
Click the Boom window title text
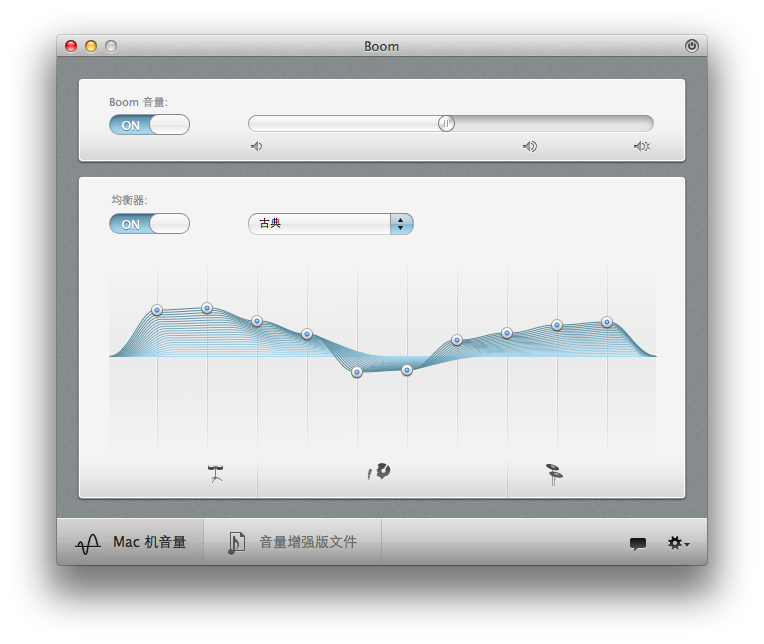point(382,46)
